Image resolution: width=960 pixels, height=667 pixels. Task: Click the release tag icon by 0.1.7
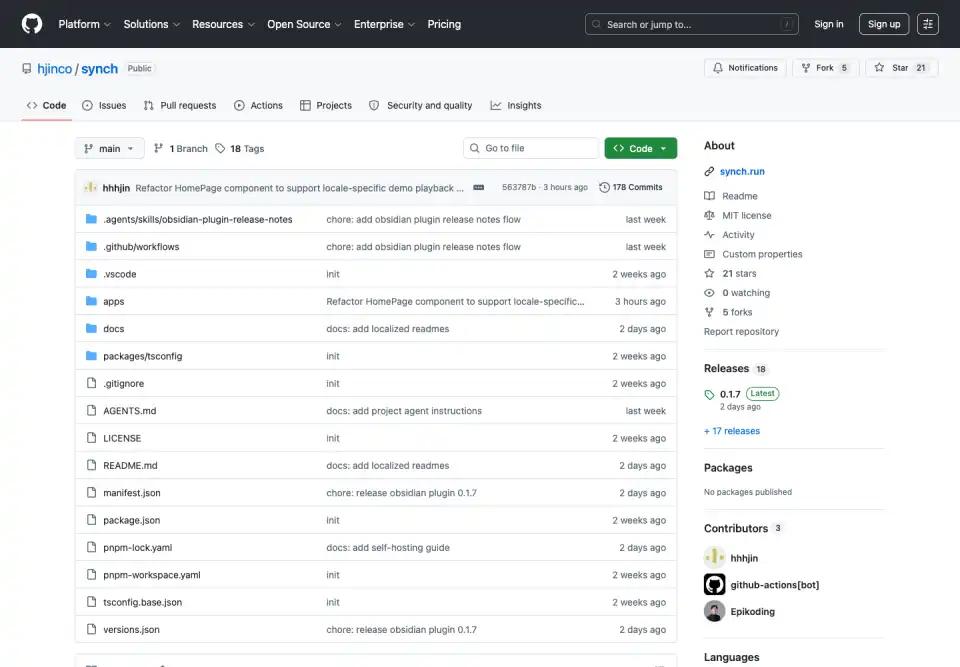pos(709,394)
